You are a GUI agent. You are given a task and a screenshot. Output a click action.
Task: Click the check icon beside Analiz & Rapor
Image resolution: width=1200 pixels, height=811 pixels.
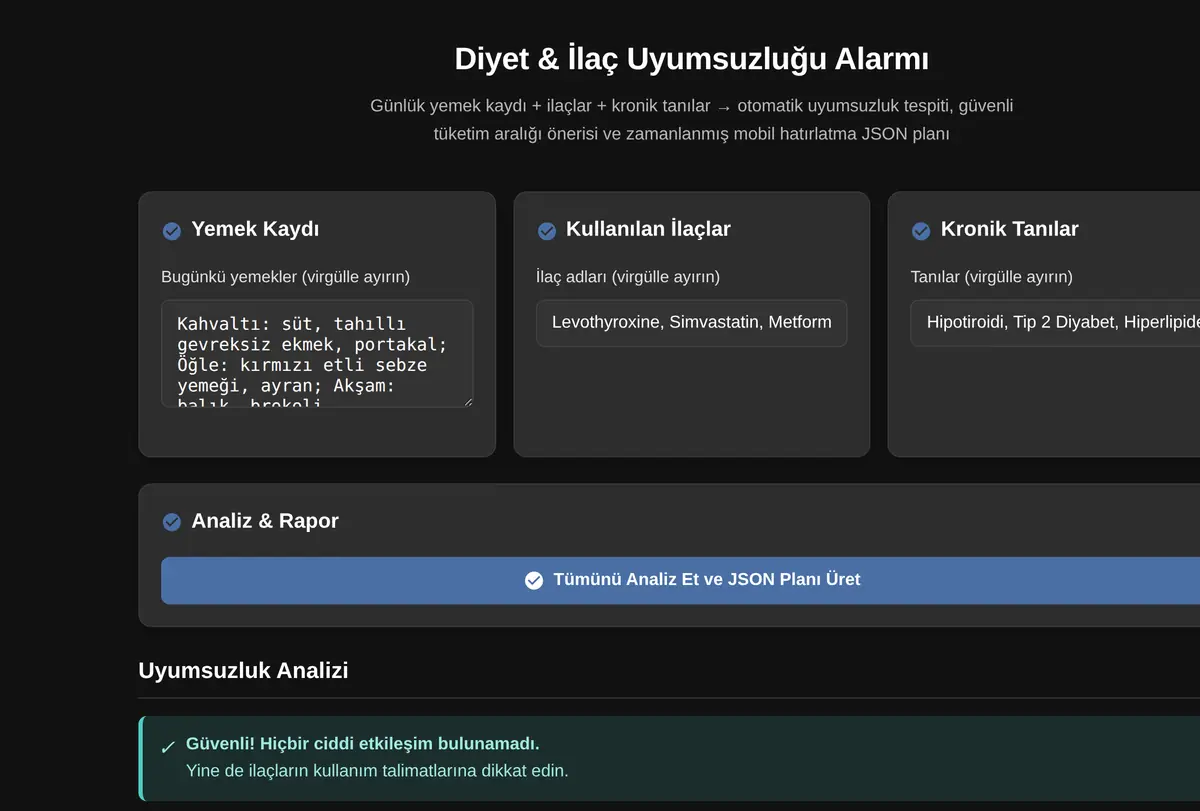click(171, 522)
